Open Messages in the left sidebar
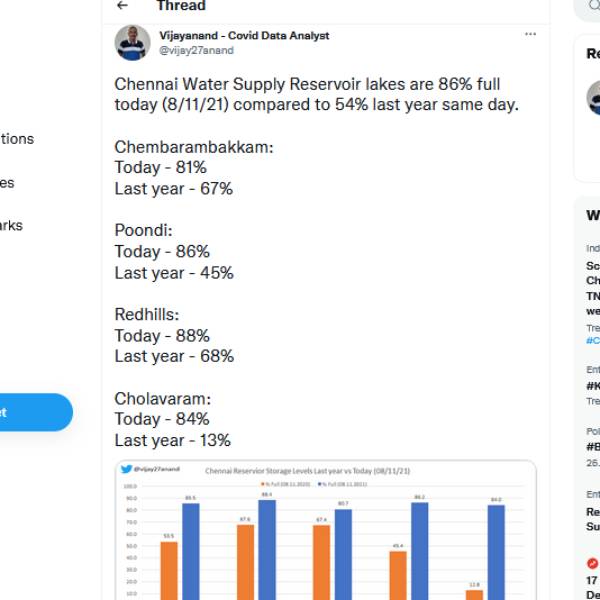 [8, 183]
